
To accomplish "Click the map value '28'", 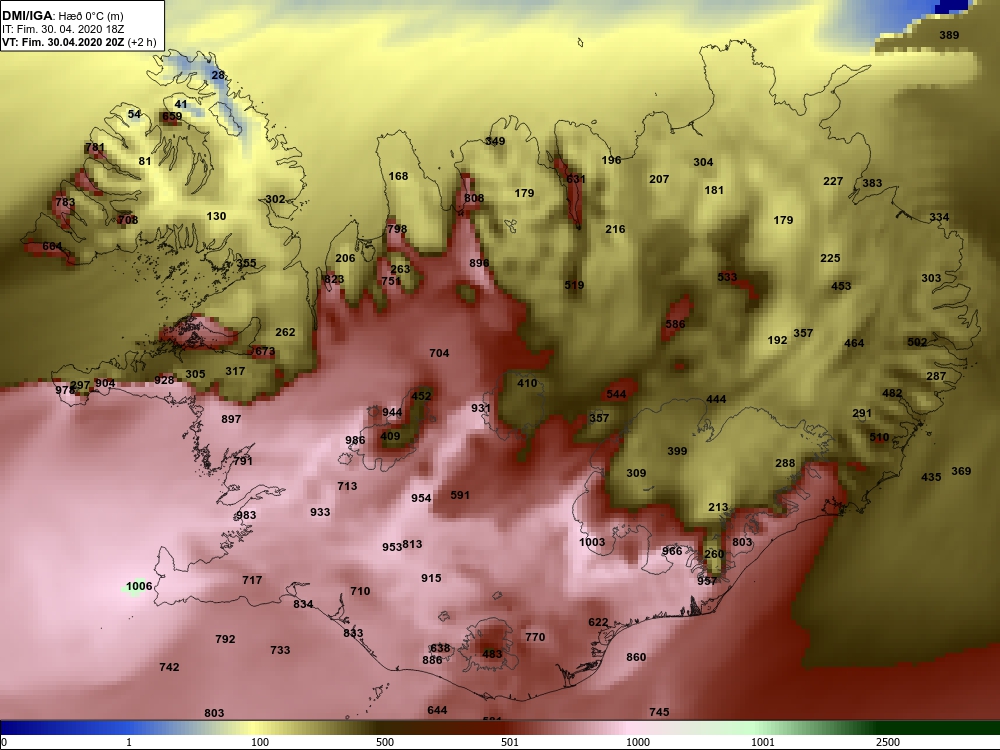I will [x=218, y=75].
